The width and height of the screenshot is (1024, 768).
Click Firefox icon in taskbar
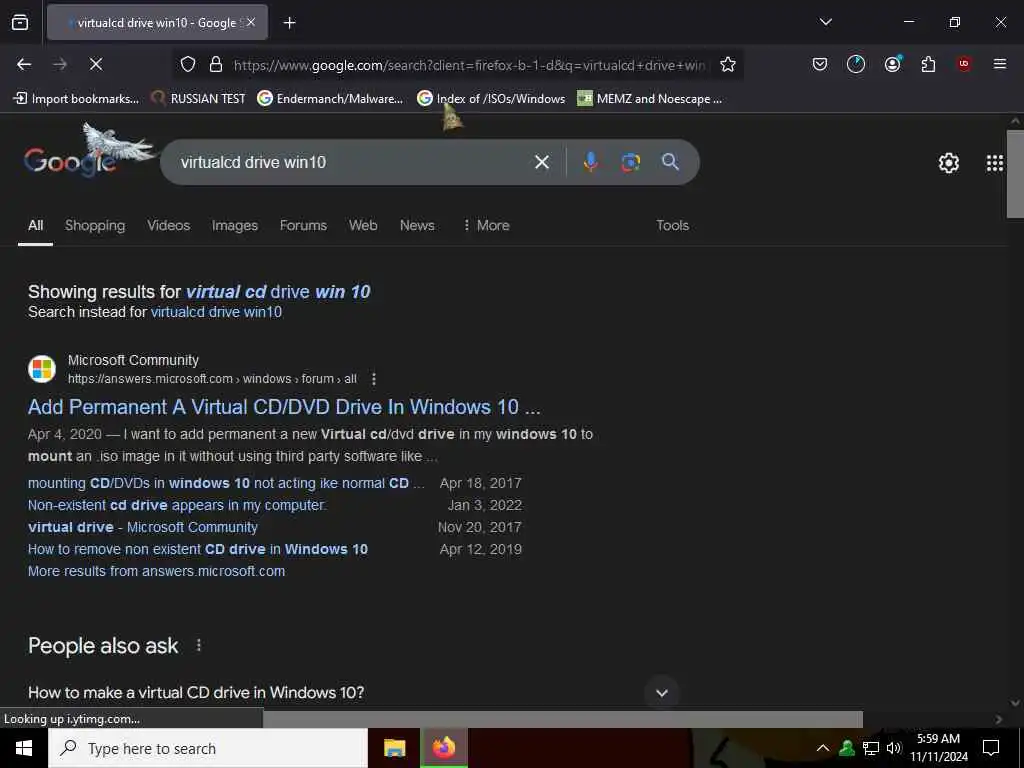tap(443, 748)
